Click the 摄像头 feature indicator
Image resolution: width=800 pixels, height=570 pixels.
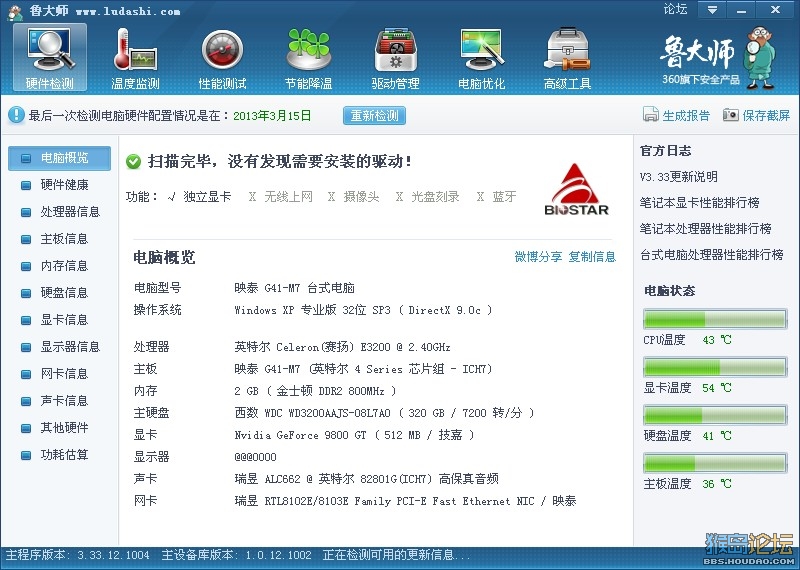point(354,197)
